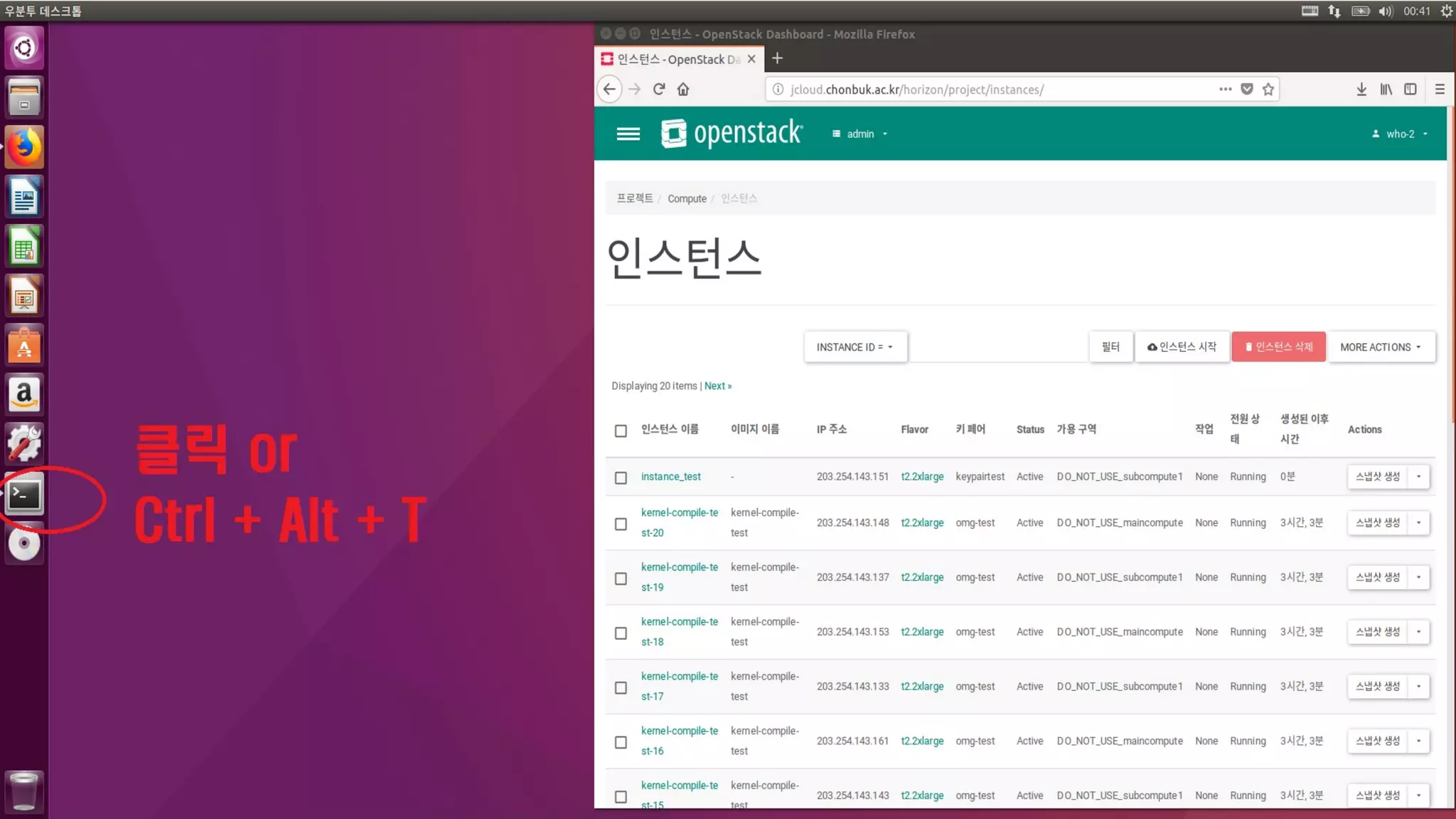Viewport: 1456px width, 819px height.
Task: Click the Firefox home icon
Action: coord(683,89)
